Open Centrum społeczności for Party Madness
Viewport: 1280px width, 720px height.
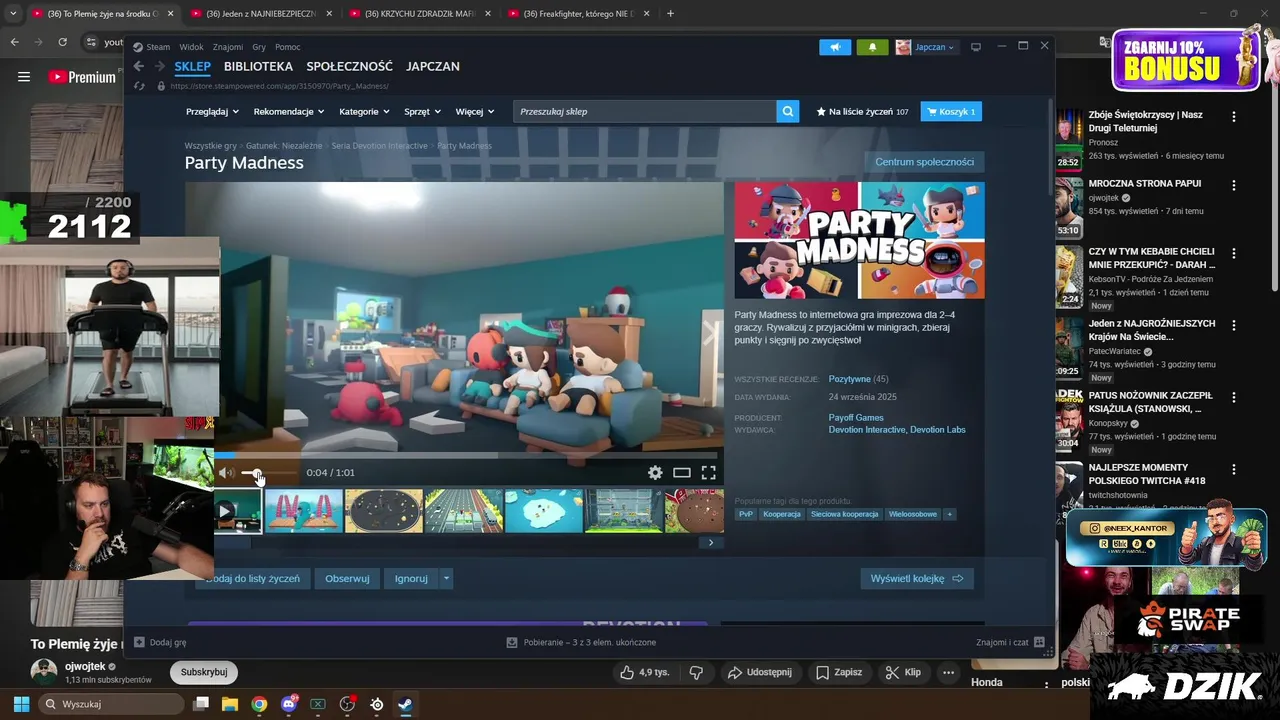tap(924, 162)
